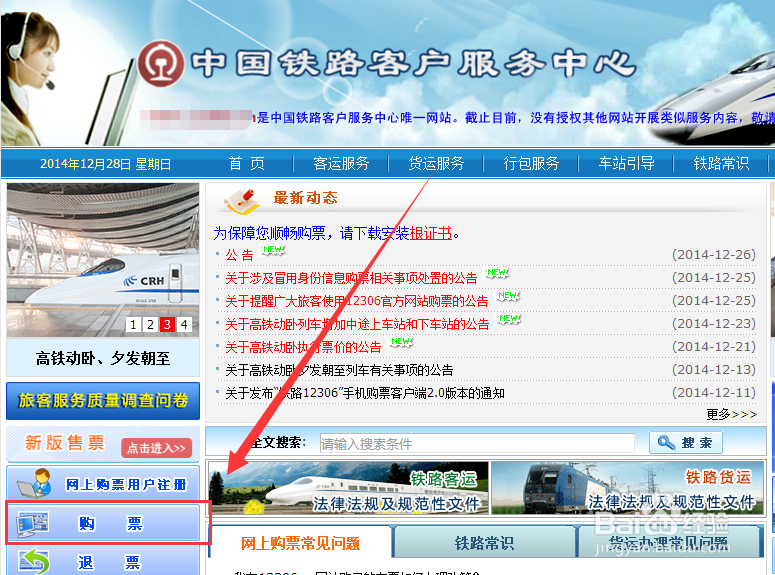
Task: Select highlighted slide 3 in the carousel
Action: (x=167, y=324)
